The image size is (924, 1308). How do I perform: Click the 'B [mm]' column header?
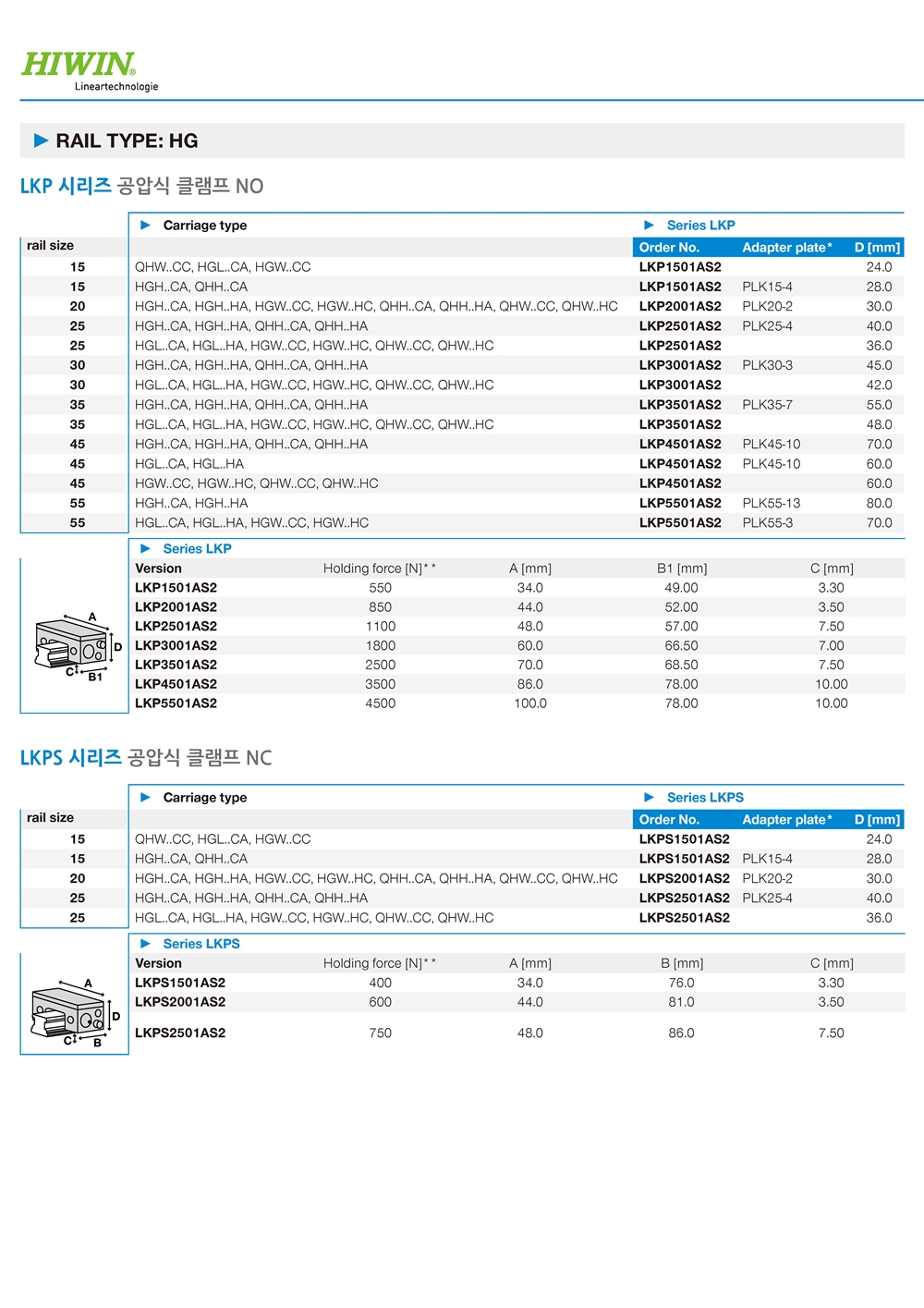click(x=682, y=963)
